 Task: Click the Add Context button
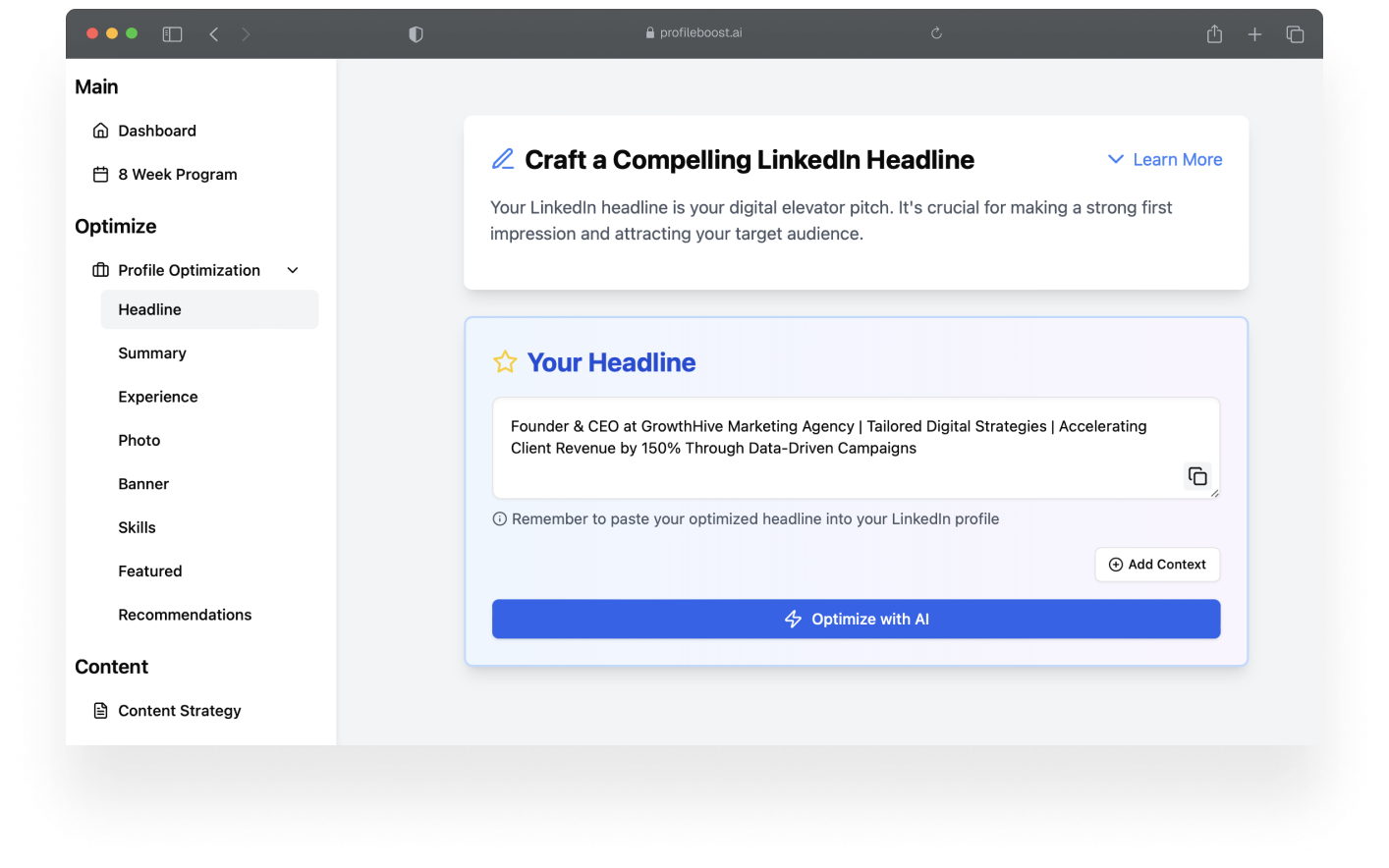pos(1157,565)
